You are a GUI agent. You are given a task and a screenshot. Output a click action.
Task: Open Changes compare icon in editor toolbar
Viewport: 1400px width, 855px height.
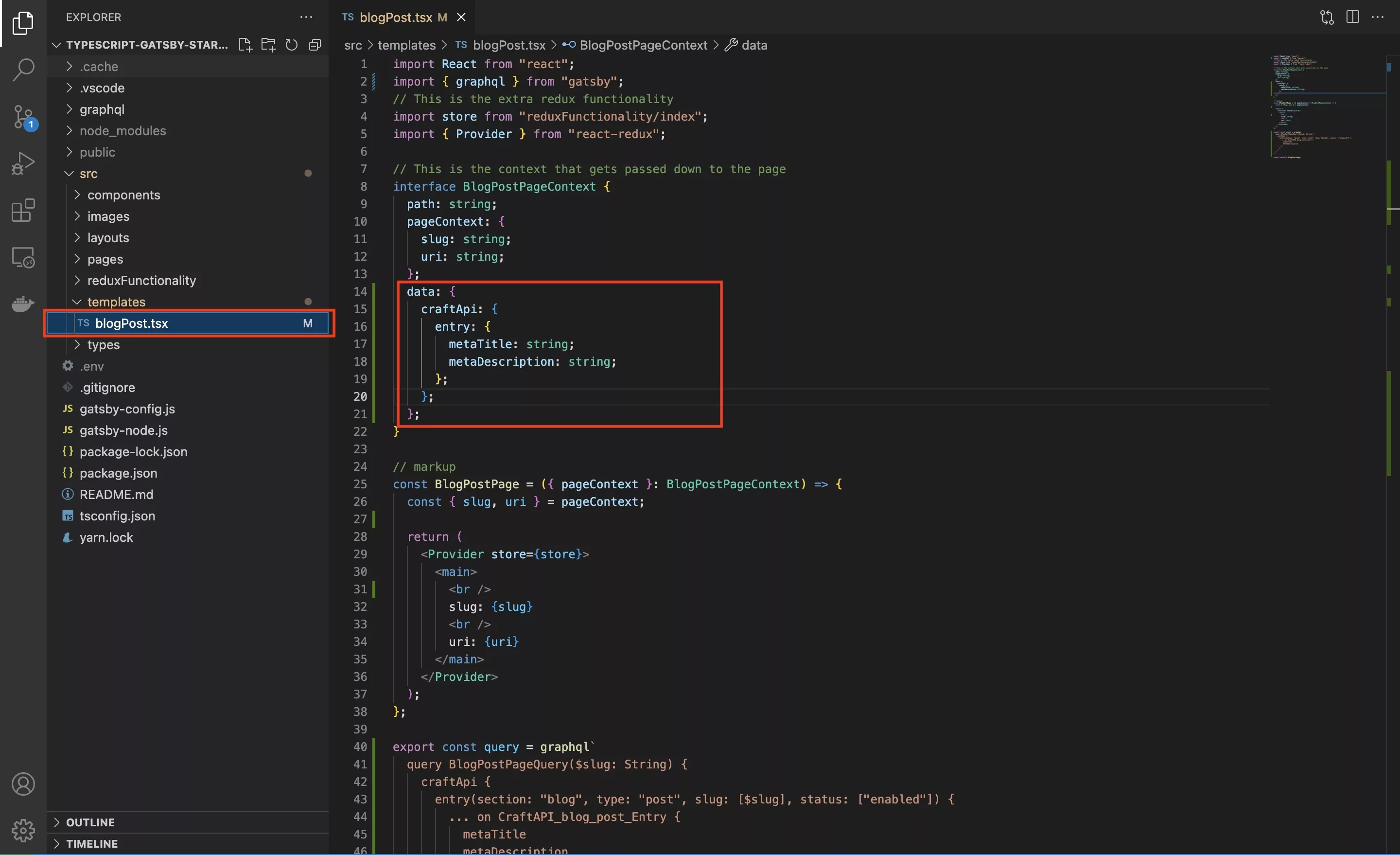pyautogui.click(x=1327, y=17)
